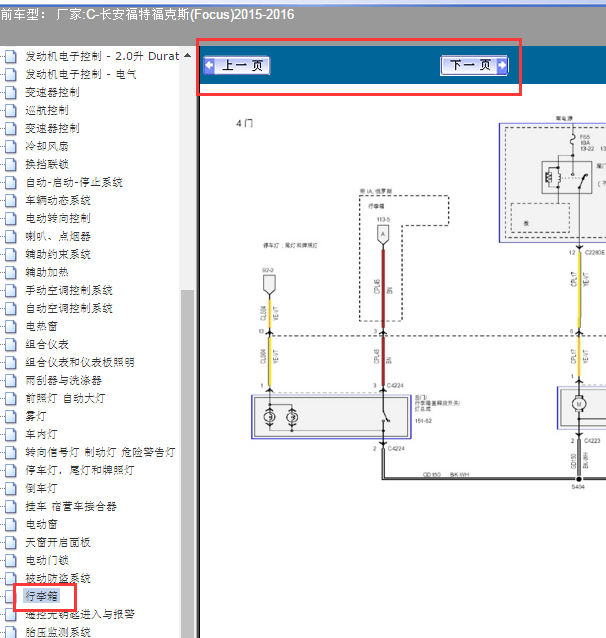Click the tree panel scrollbar thumb
This screenshot has width=606, height=638.
187,464
